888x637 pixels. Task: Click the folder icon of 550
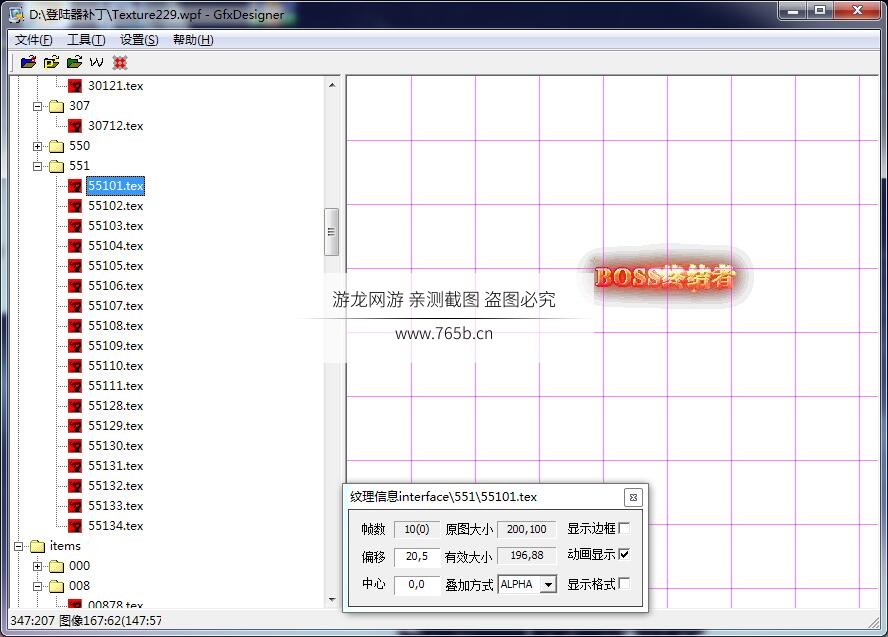(56, 146)
